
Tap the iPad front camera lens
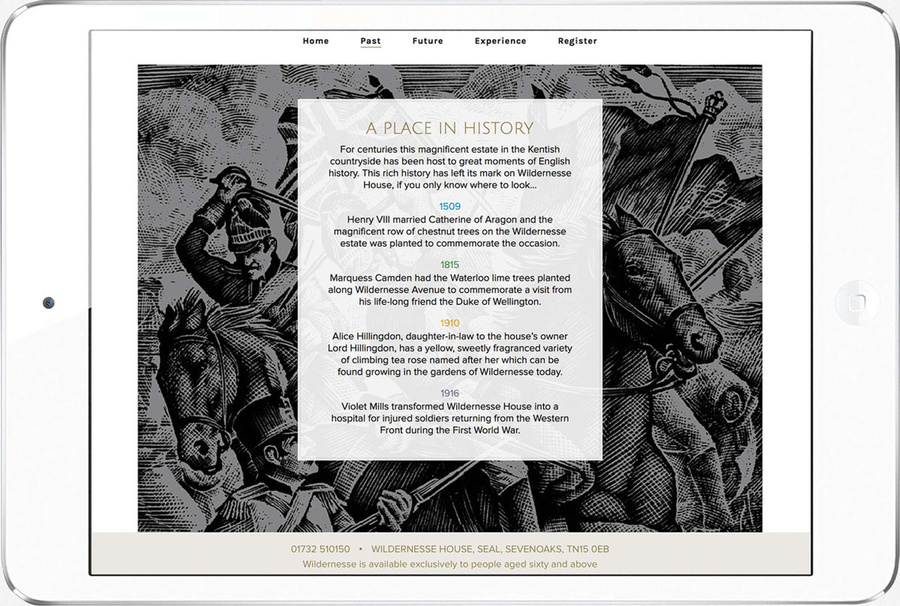tap(48, 303)
